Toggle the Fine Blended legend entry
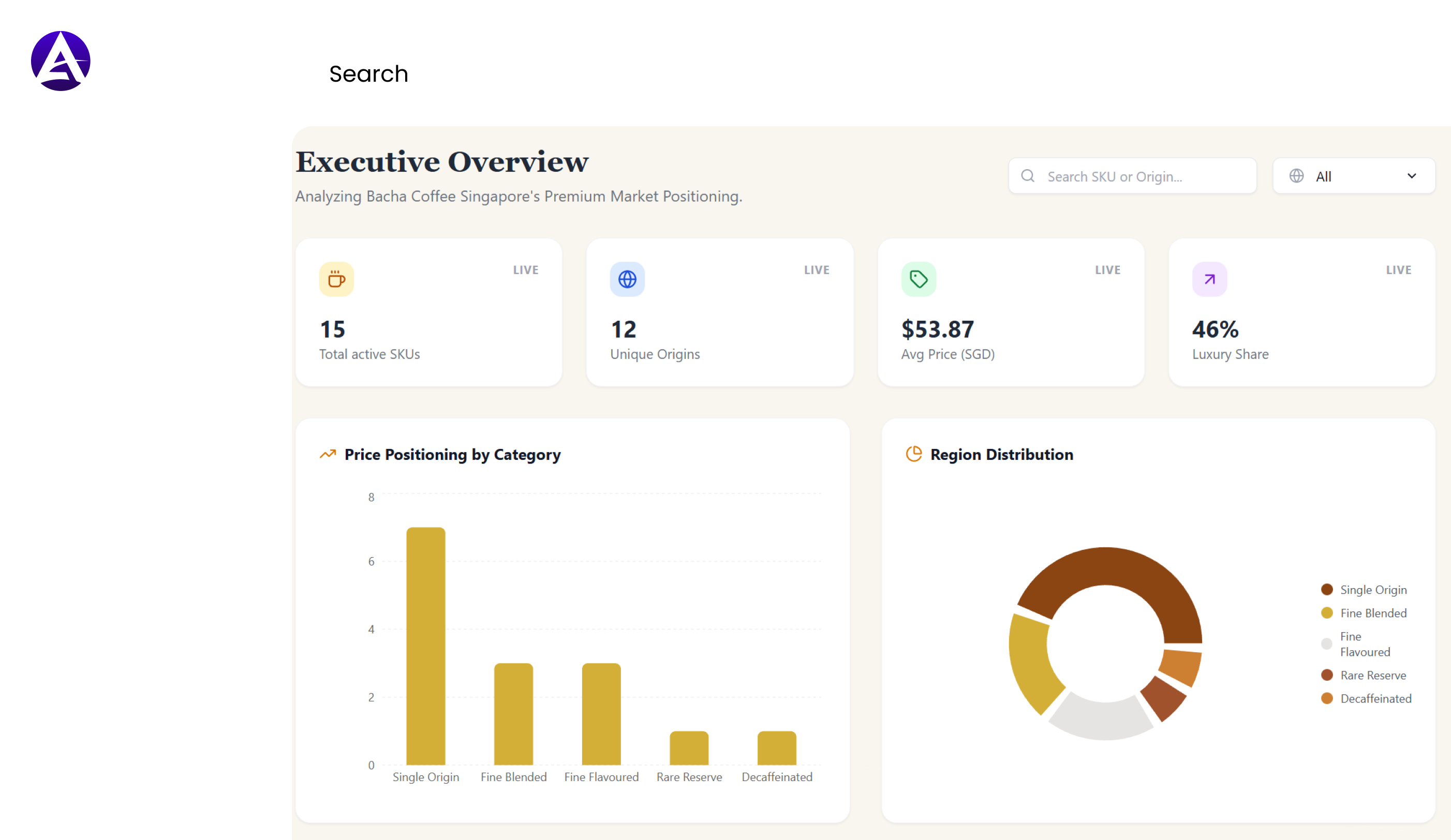This screenshot has width=1451, height=840. tap(1373, 613)
